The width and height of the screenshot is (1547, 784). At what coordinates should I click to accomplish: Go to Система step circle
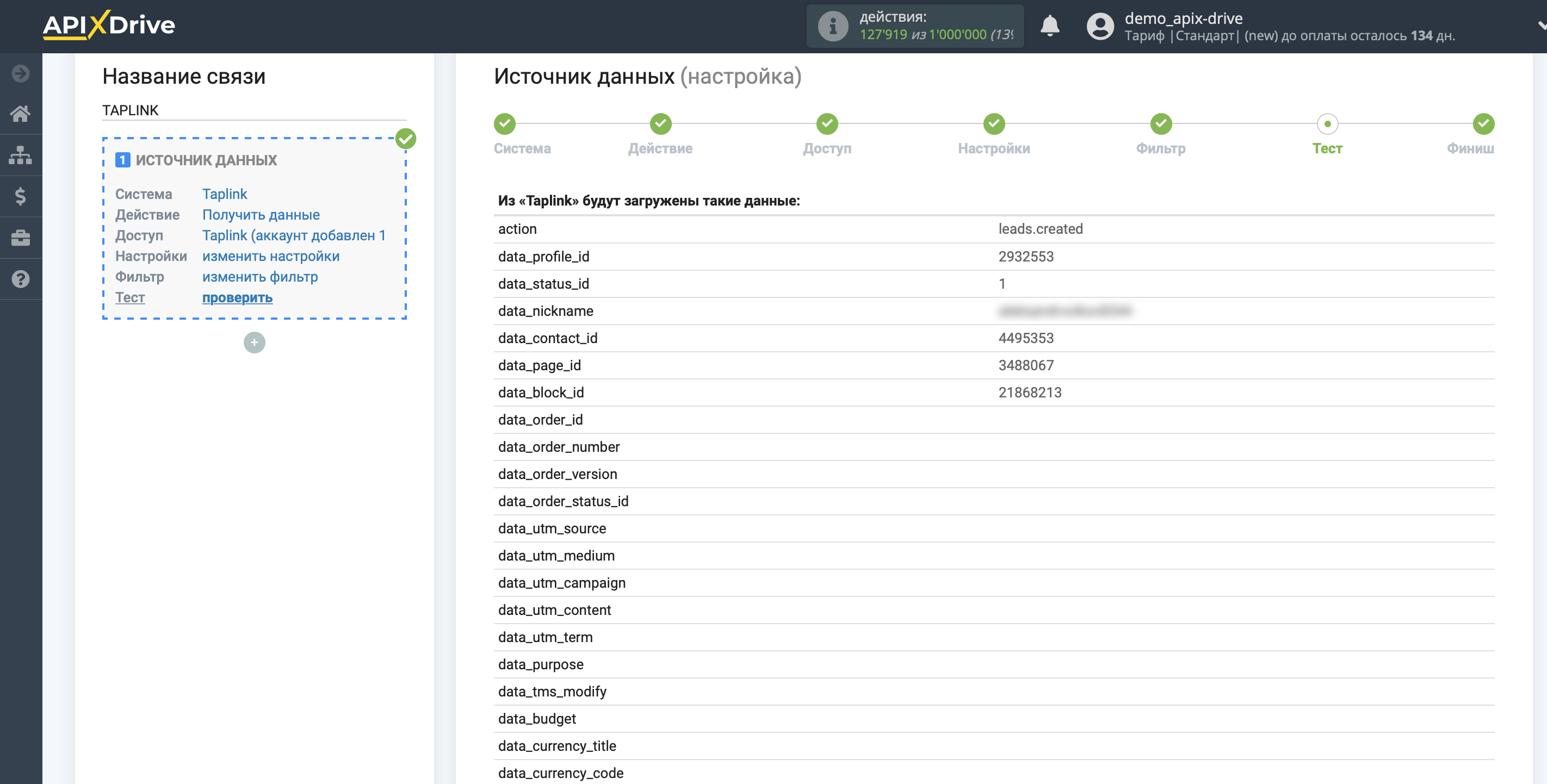coord(504,123)
